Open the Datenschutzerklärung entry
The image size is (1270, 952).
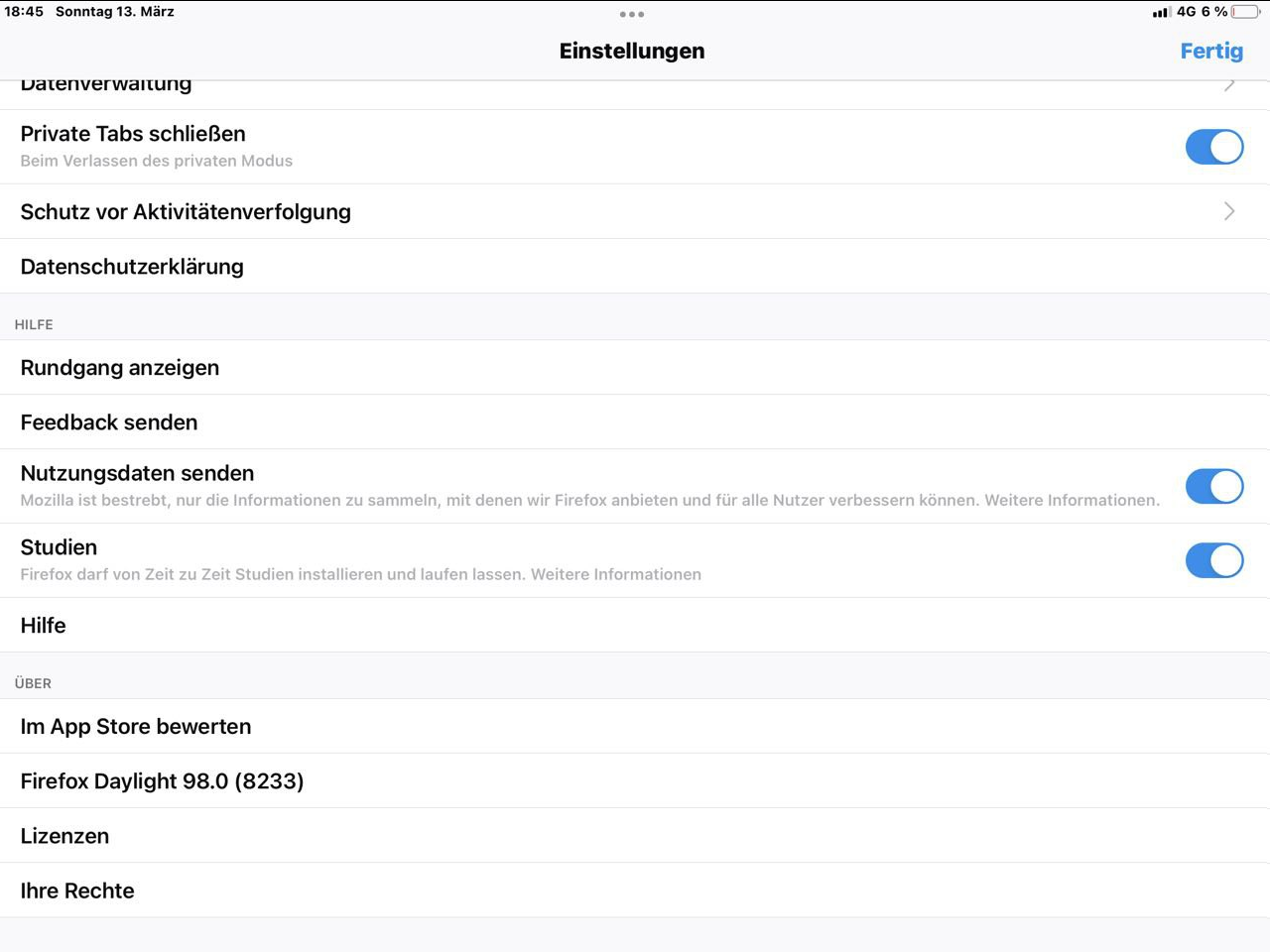132,266
